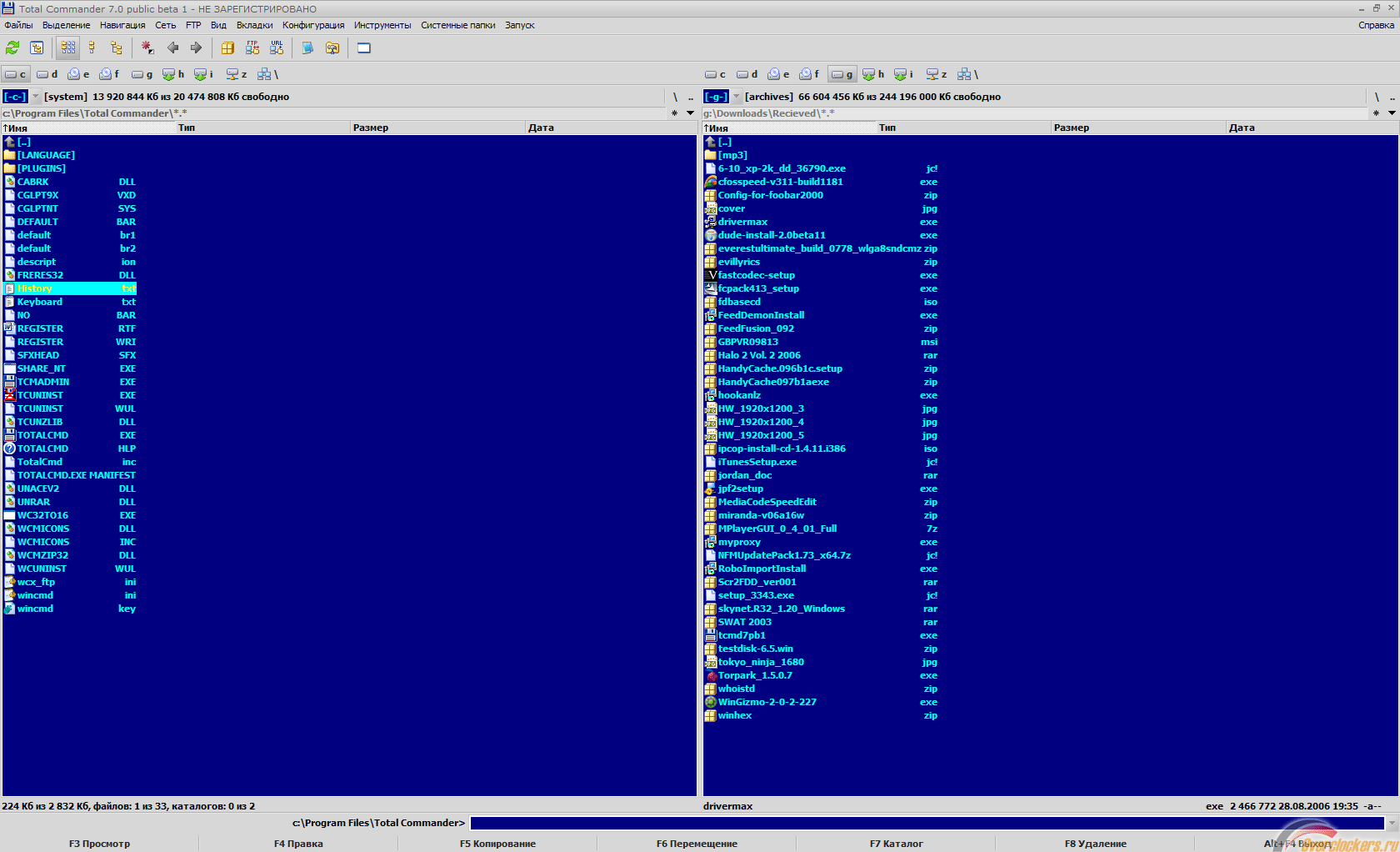Select drive c in the right drive bar
1400x852 pixels.
[716, 74]
